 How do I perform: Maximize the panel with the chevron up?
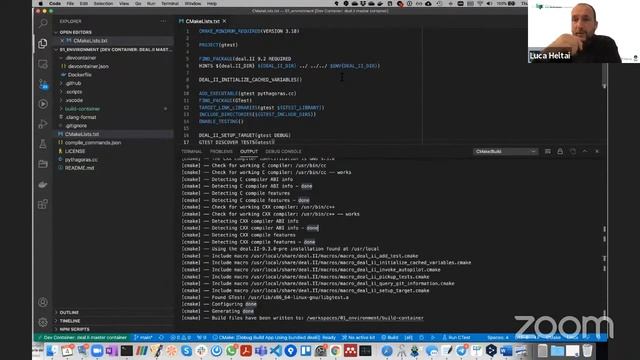(585, 151)
